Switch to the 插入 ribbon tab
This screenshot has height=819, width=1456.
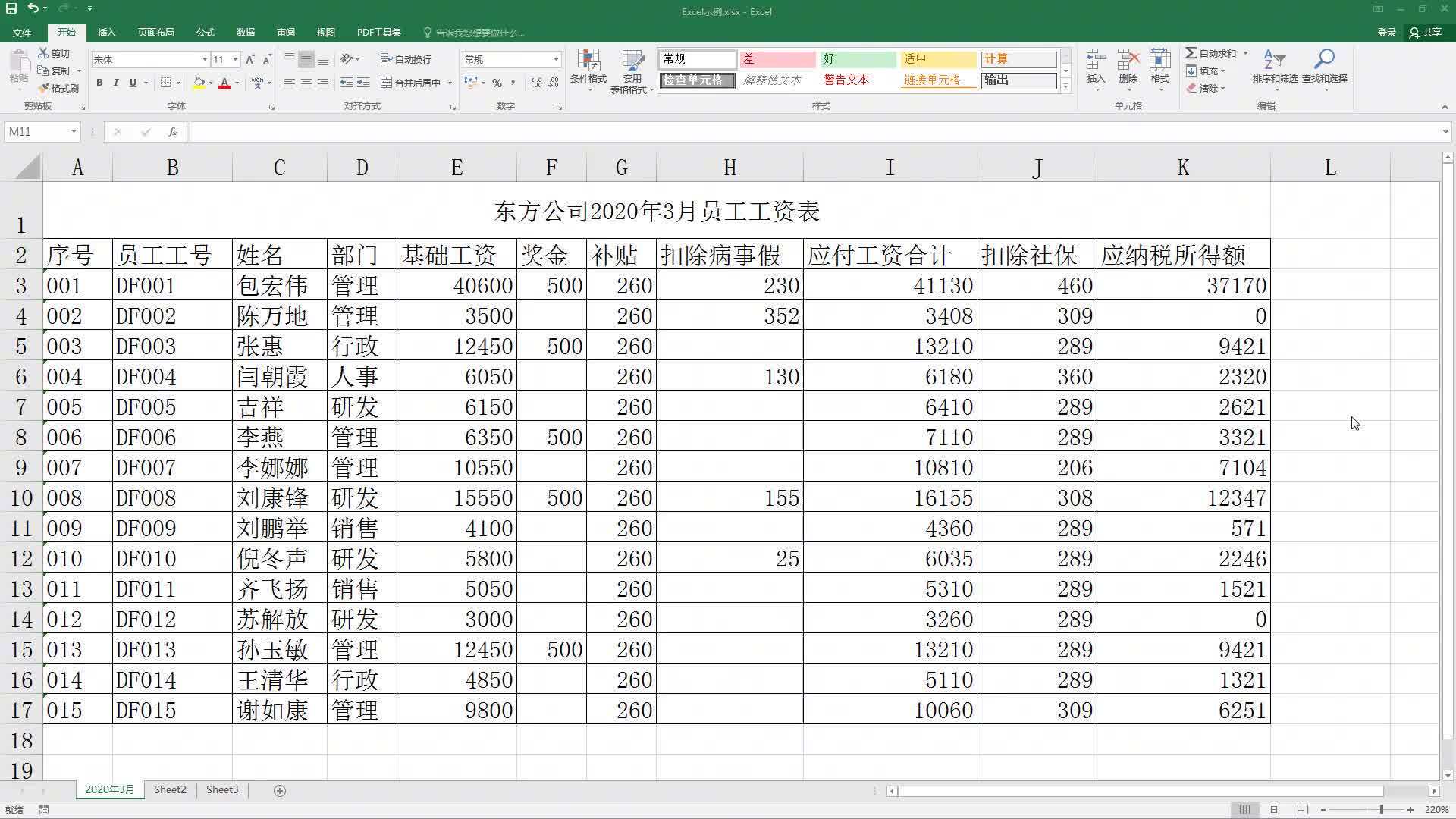(106, 33)
